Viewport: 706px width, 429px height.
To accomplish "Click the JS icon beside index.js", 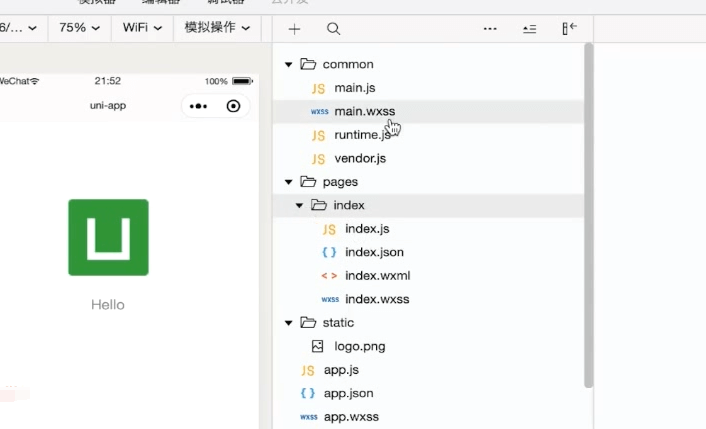I will click(x=329, y=229).
